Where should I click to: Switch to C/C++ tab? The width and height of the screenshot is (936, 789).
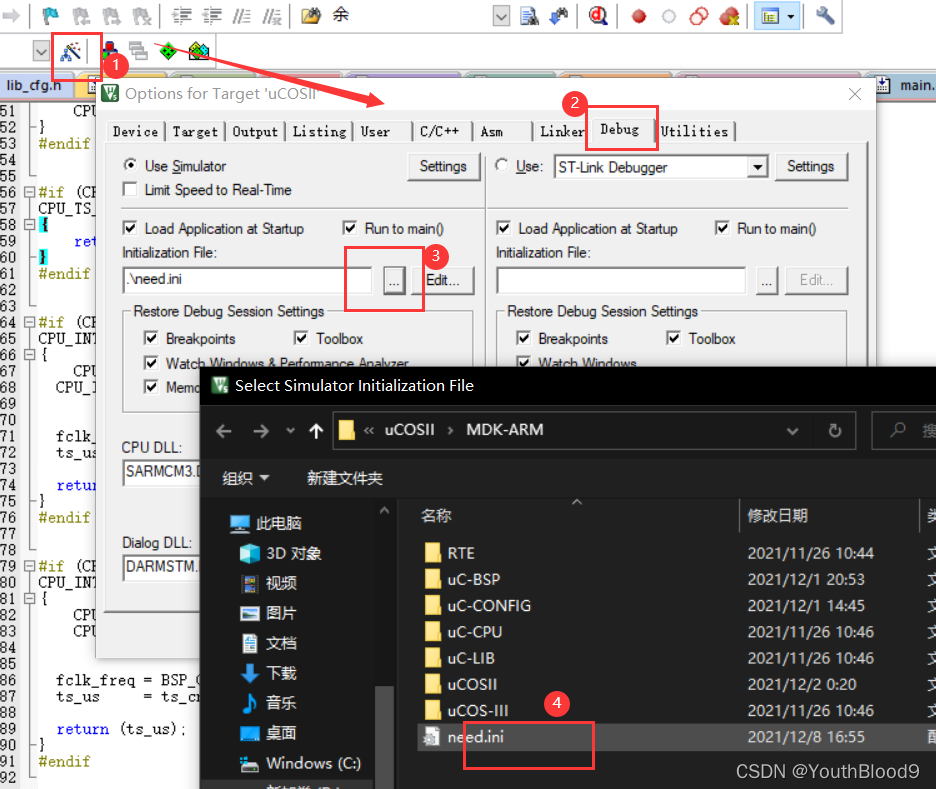(x=440, y=131)
